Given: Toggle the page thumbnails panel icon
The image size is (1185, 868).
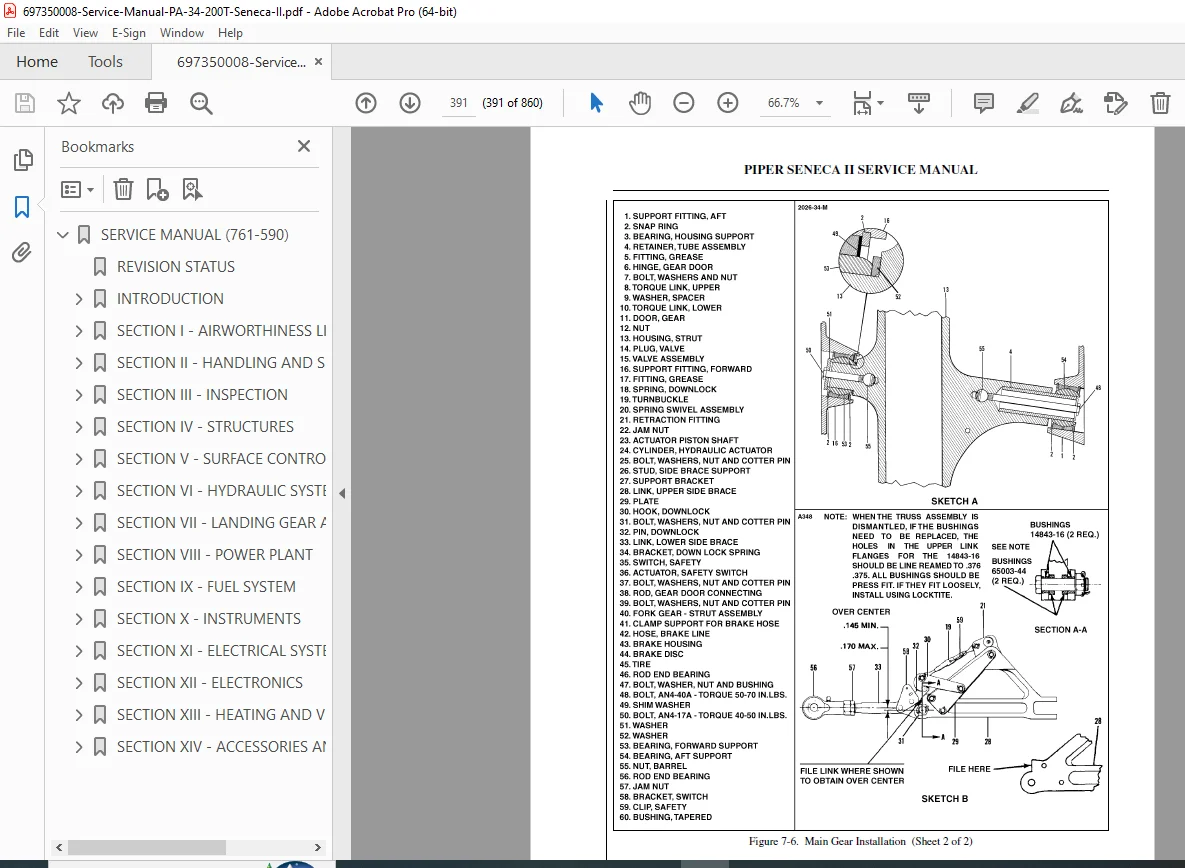Looking at the screenshot, I should 23,159.
